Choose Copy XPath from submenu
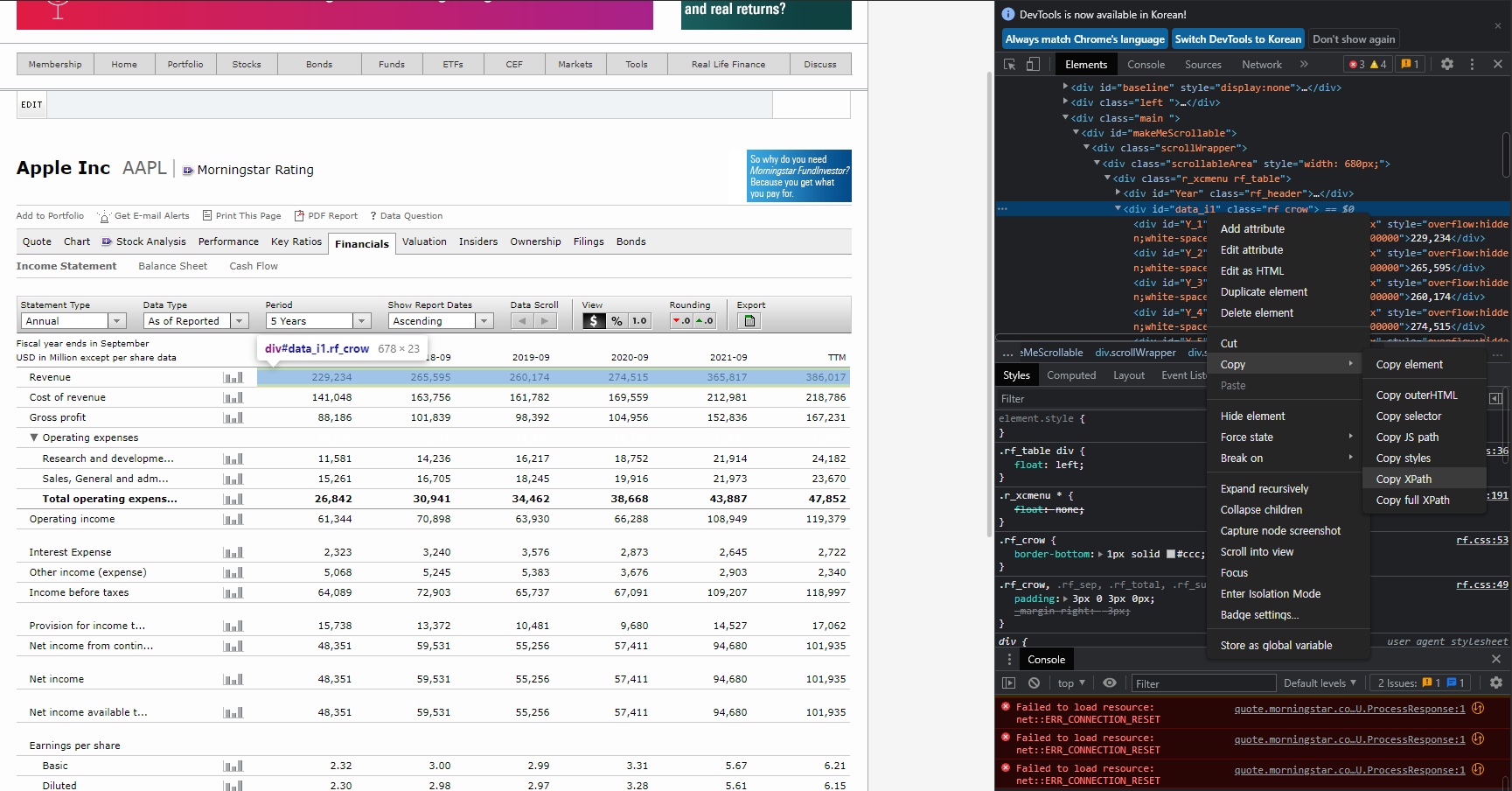 (1425, 479)
